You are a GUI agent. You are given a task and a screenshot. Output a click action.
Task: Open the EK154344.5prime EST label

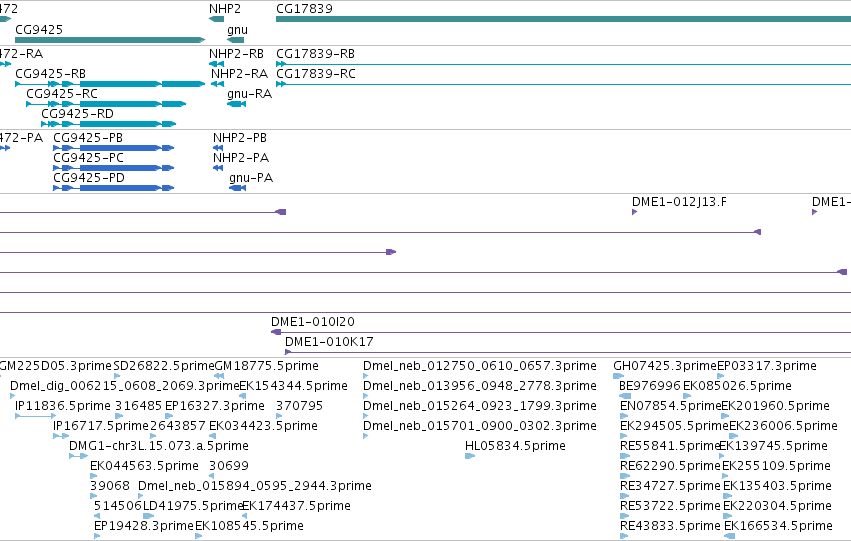(293, 386)
